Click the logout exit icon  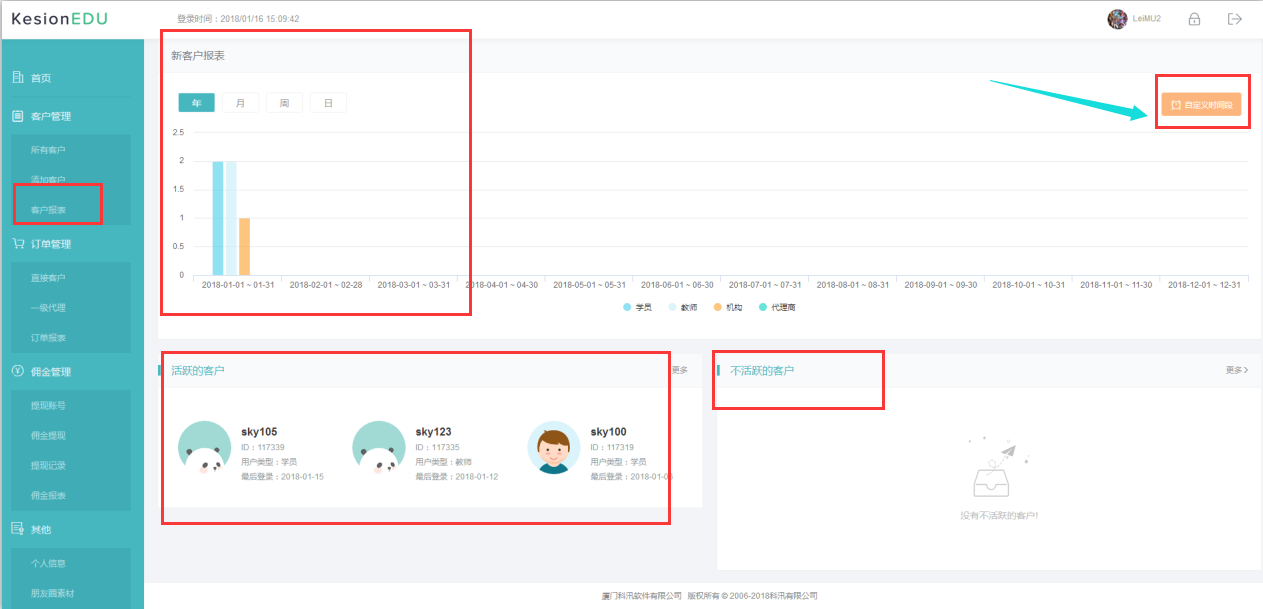pyautogui.click(x=1234, y=19)
